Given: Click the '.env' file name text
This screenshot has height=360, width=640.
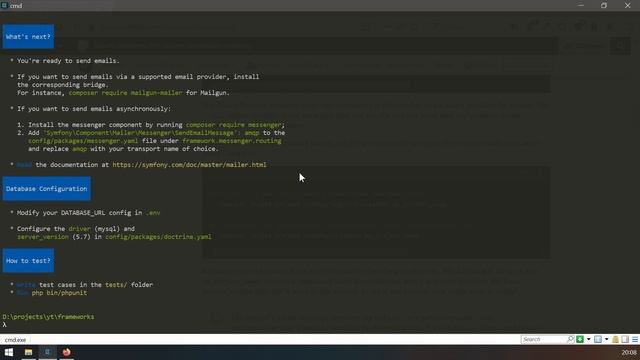Looking at the screenshot, I should (x=153, y=213).
